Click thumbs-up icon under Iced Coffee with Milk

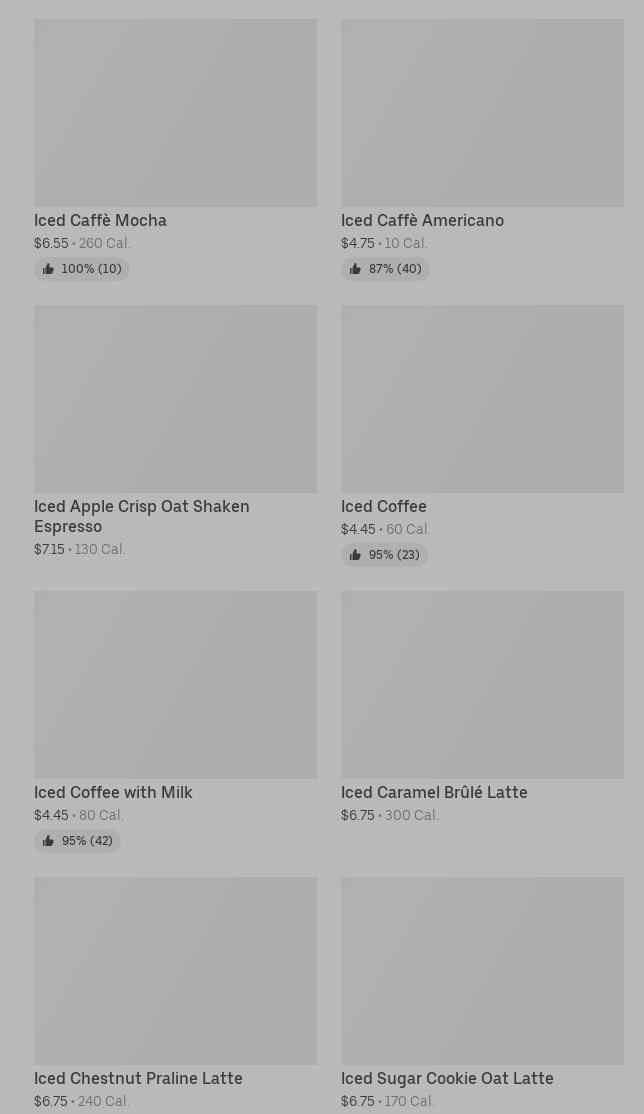point(48,841)
